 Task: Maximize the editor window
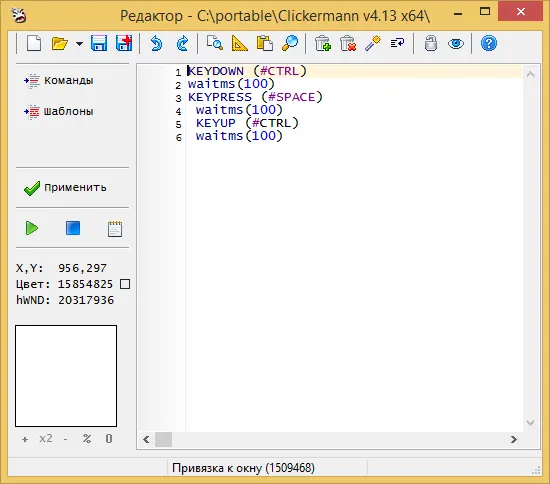[x=485, y=12]
